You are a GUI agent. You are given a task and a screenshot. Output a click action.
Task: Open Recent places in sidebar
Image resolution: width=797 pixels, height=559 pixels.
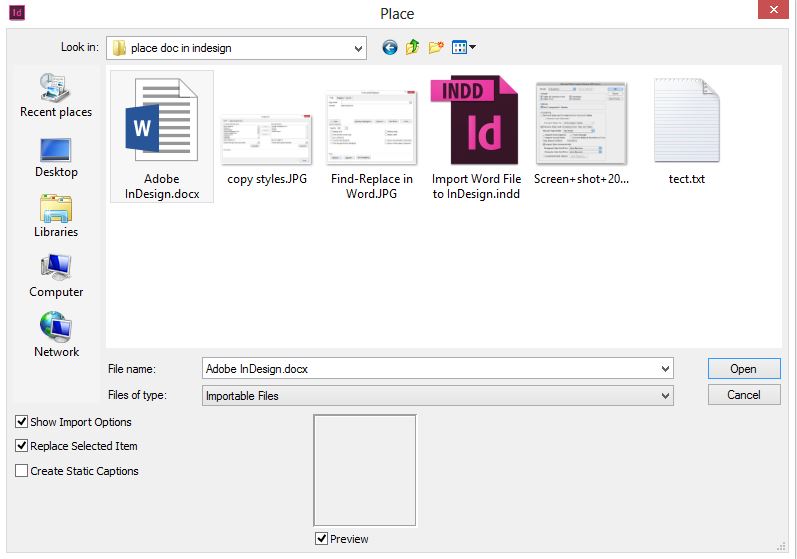pyautogui.click(x=56, y=95)
